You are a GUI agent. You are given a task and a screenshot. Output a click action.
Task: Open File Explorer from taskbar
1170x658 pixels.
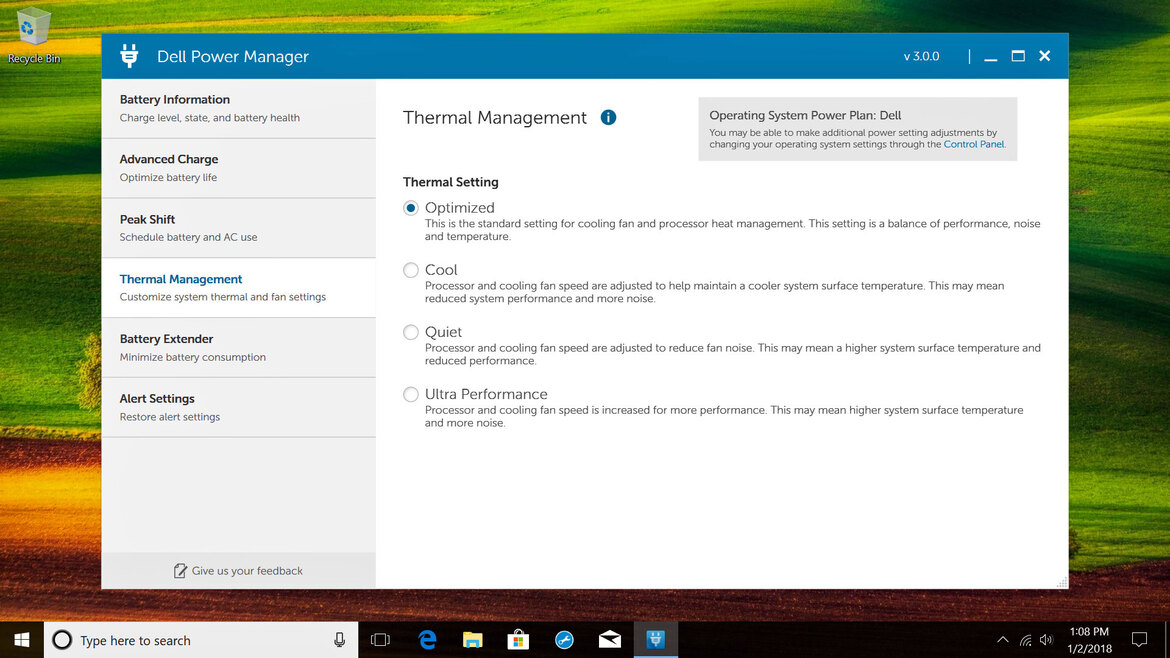(x=472, y=640)
